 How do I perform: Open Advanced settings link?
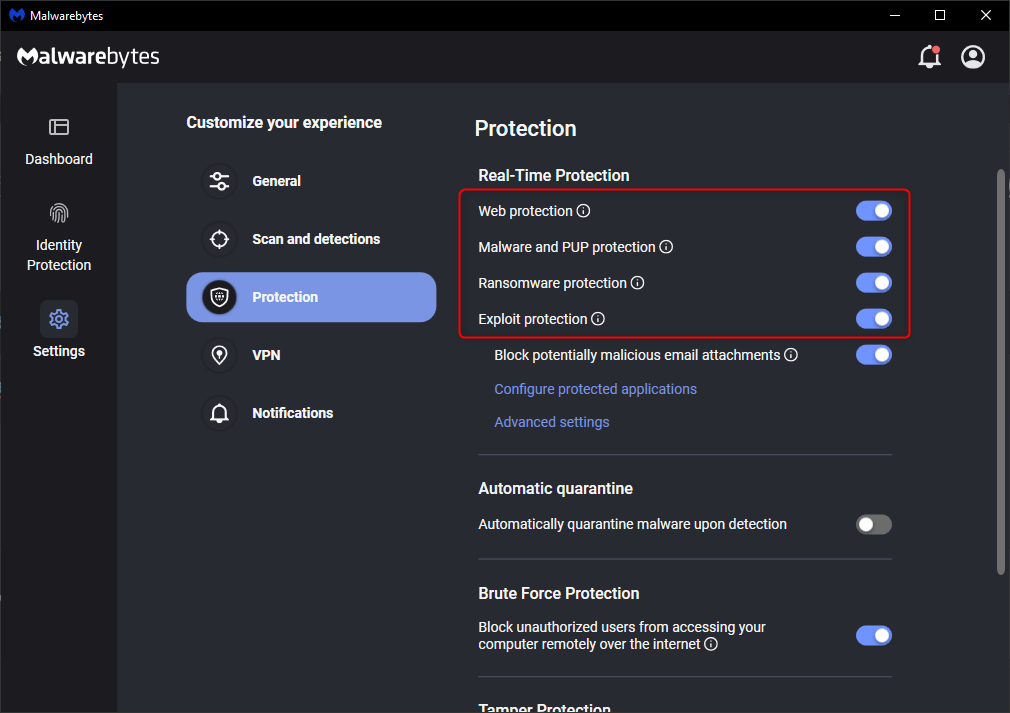(x=551, y=422)
